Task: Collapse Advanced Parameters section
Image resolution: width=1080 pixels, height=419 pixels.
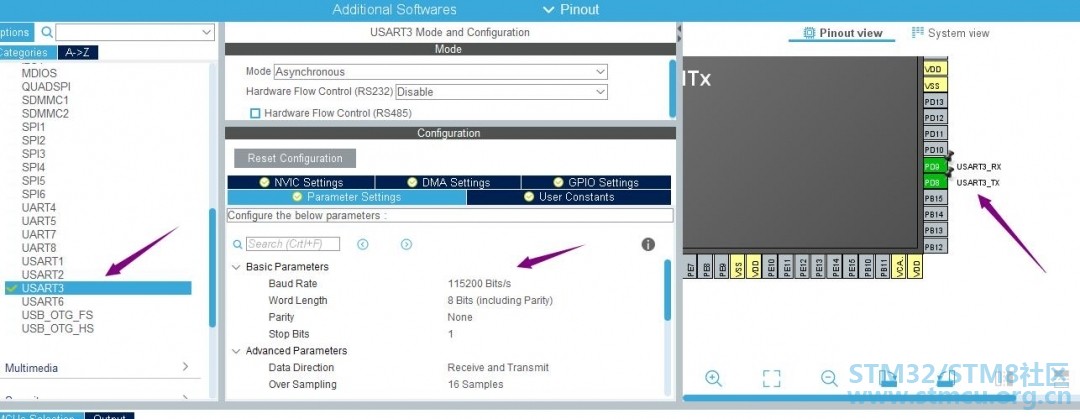Action: (x=236, y=351)
